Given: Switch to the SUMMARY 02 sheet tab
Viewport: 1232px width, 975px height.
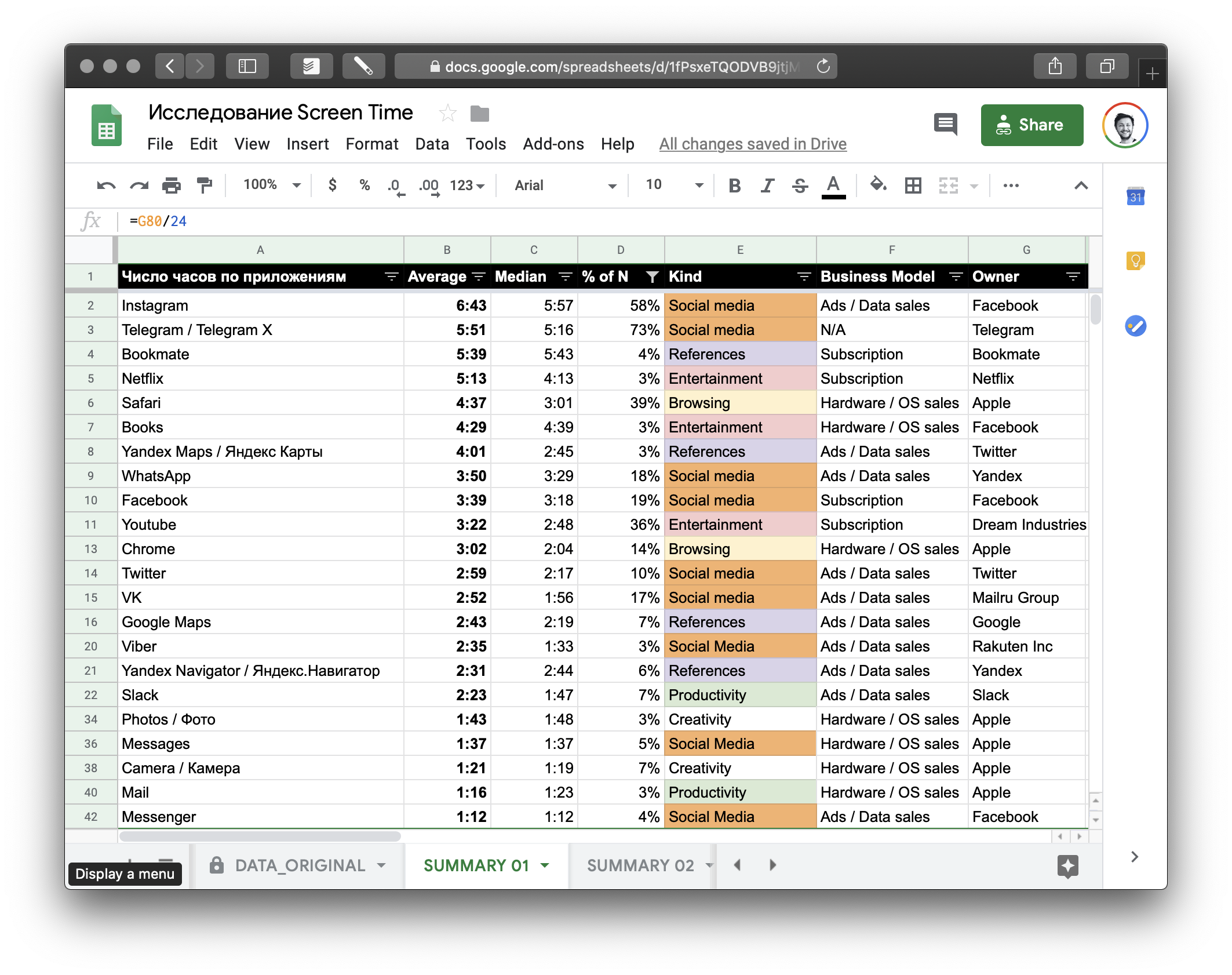Looking at the screenshot, I should [640, 865].
